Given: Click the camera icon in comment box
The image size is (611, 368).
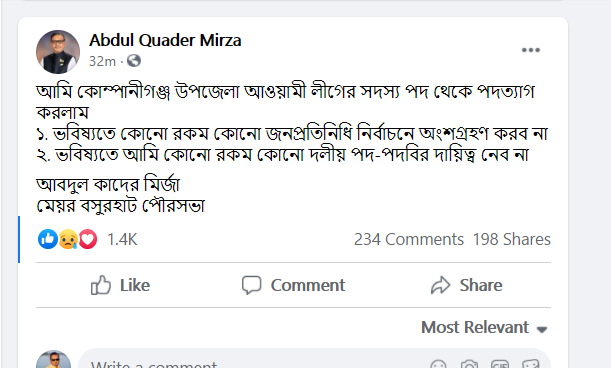Looking at the screenshot, I should (x=469, y=365).
